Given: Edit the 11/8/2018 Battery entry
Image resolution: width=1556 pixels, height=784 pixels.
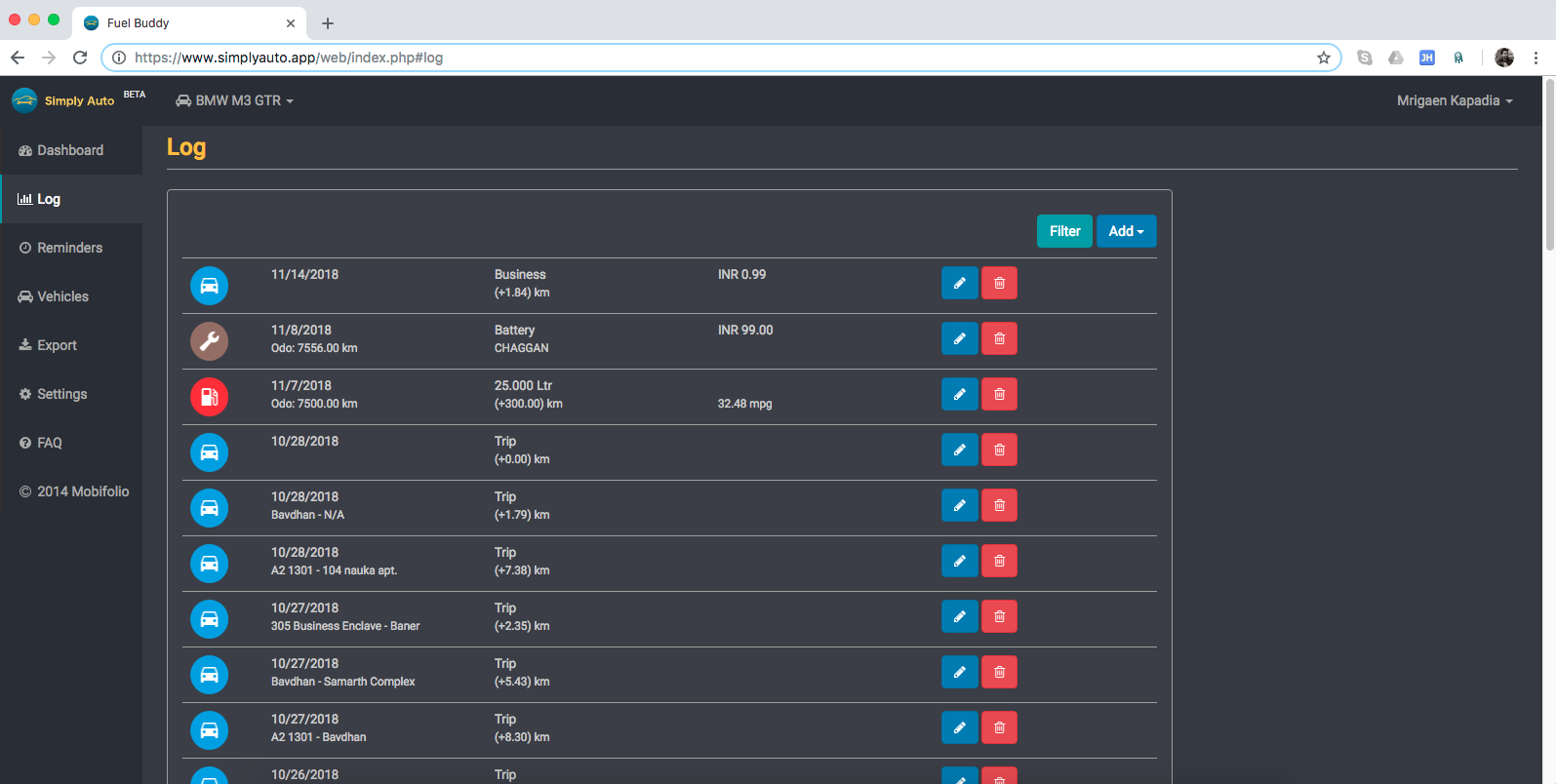Looking at the screenshot, I should click(x=959, y=338).
